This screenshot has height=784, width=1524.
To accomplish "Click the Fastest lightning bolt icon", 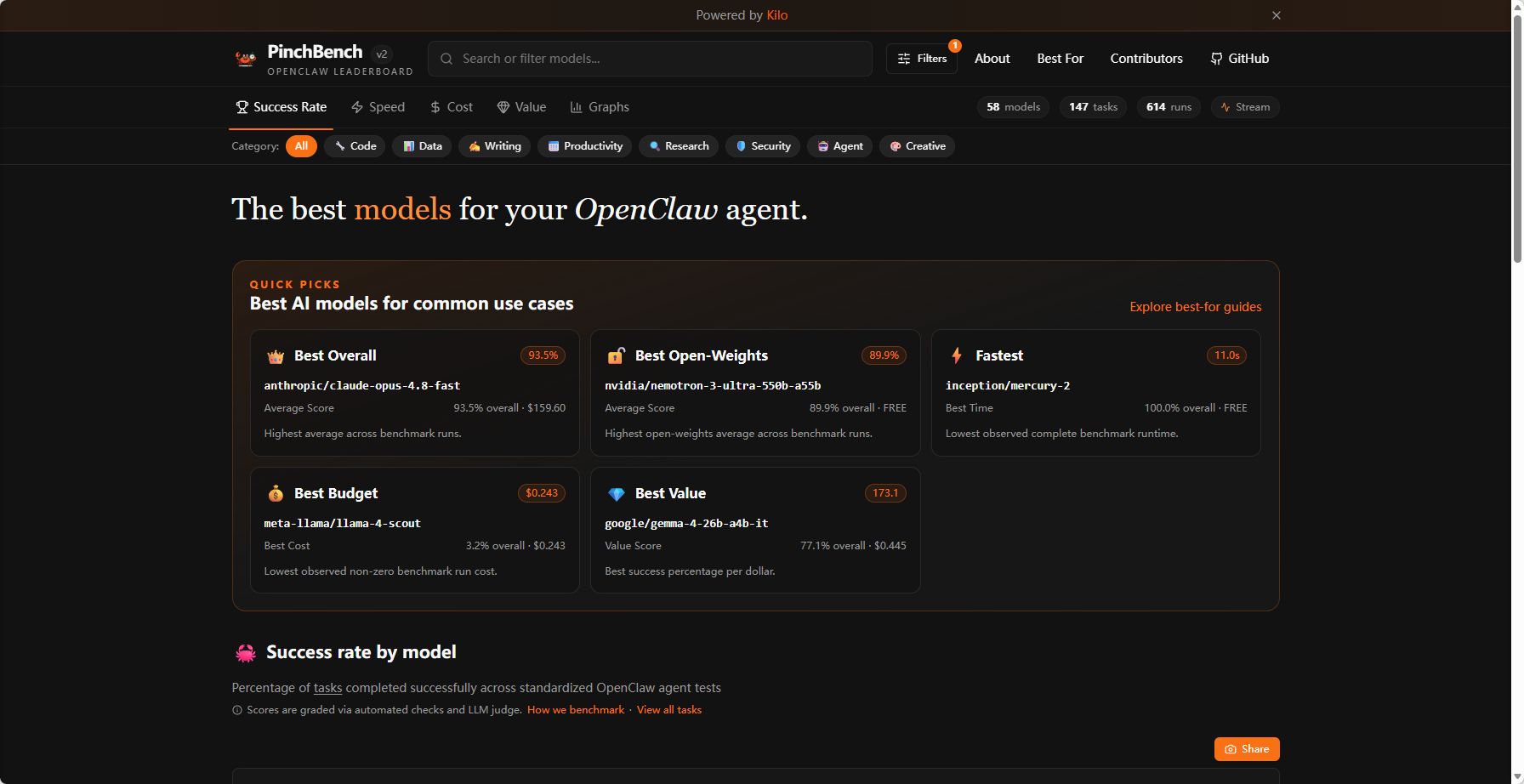I will tap(957, 355).
